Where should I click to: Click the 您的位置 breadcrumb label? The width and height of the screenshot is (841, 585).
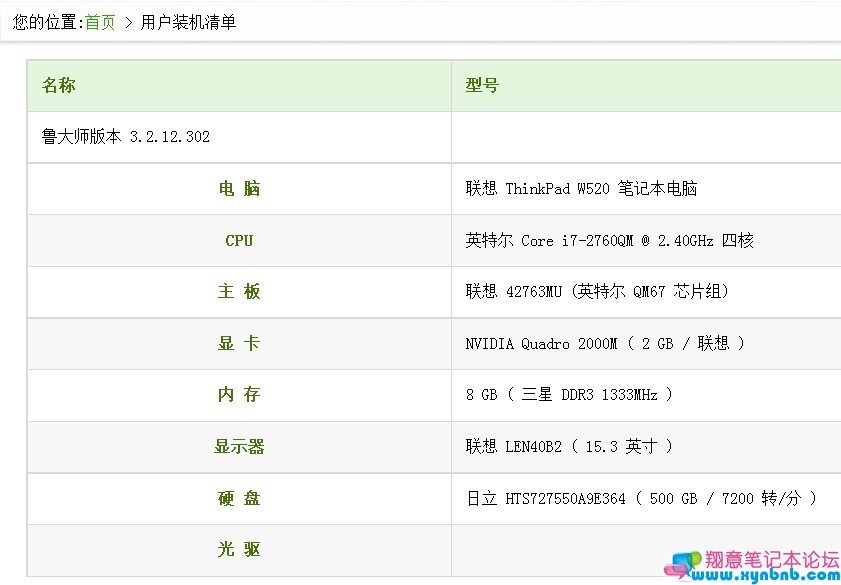[45, 23]
